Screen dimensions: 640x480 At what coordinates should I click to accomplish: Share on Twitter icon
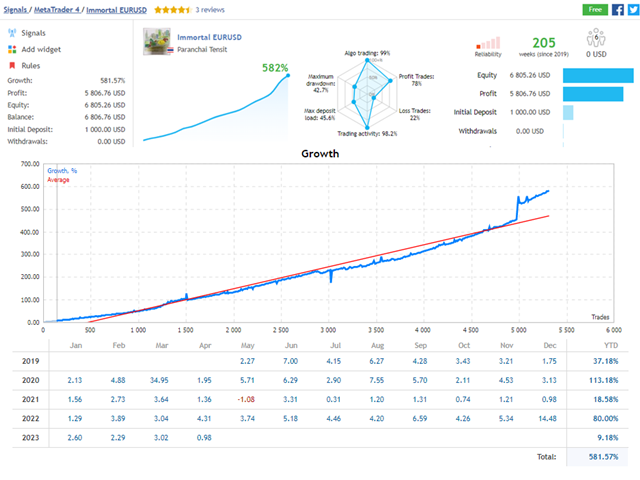633,9
